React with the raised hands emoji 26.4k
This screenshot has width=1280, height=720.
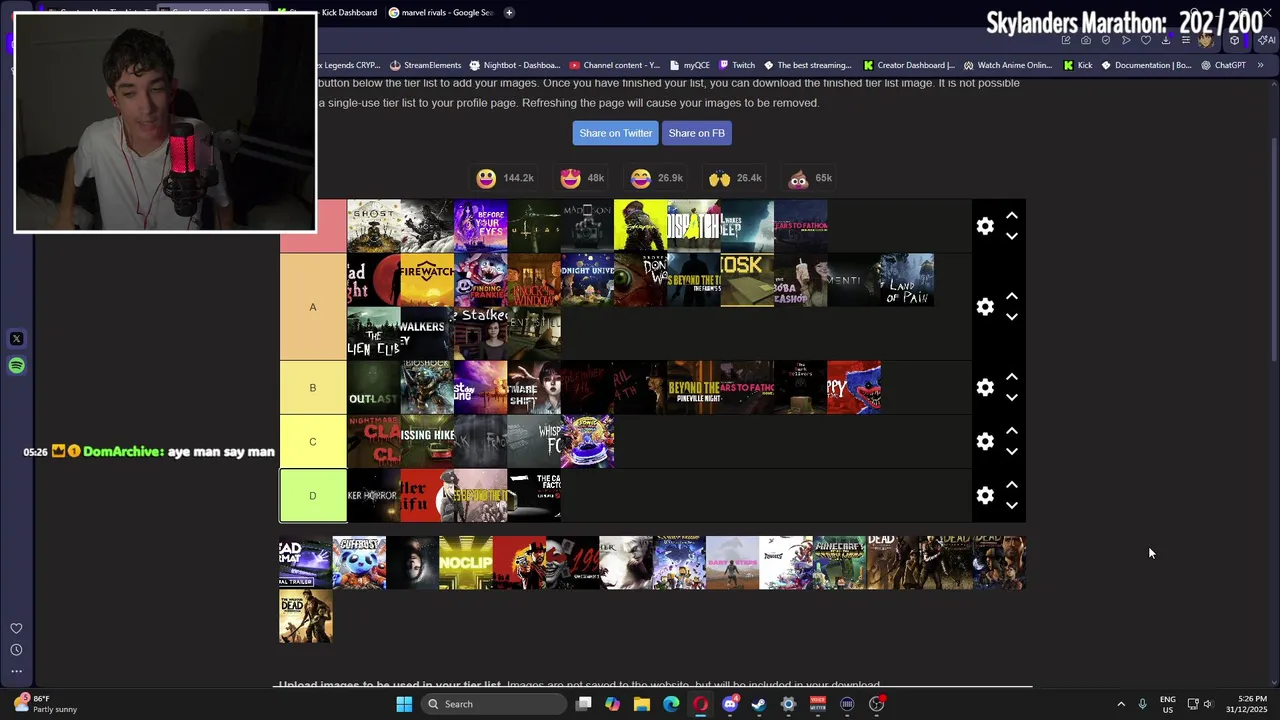(735, 178)
